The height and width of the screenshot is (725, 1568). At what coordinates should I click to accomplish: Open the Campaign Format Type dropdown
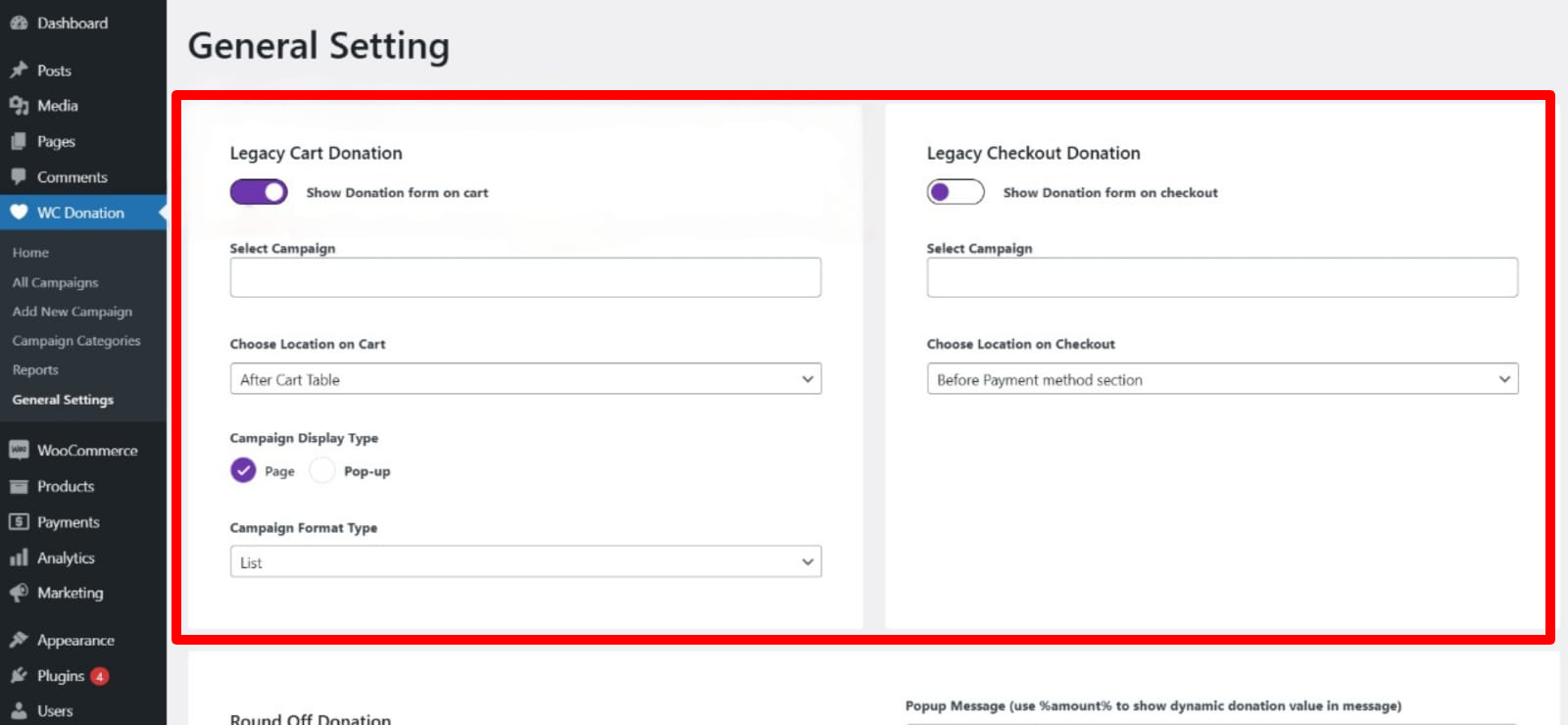pyautogui.click(x=525, y=561)
